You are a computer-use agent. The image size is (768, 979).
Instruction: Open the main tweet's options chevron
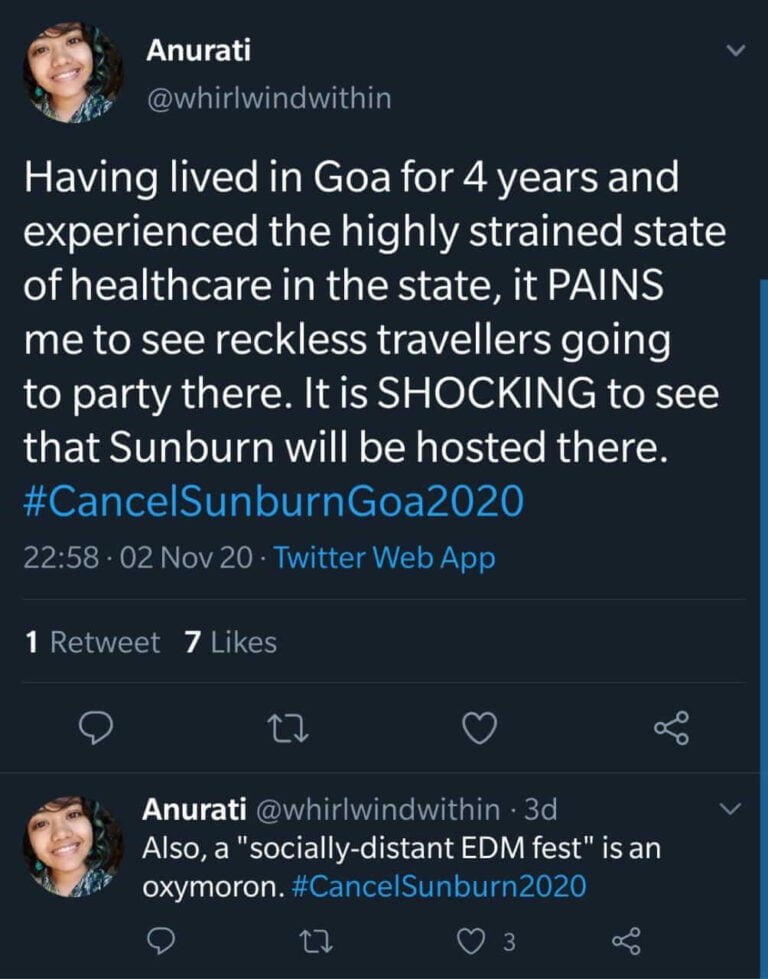point(735,50)
